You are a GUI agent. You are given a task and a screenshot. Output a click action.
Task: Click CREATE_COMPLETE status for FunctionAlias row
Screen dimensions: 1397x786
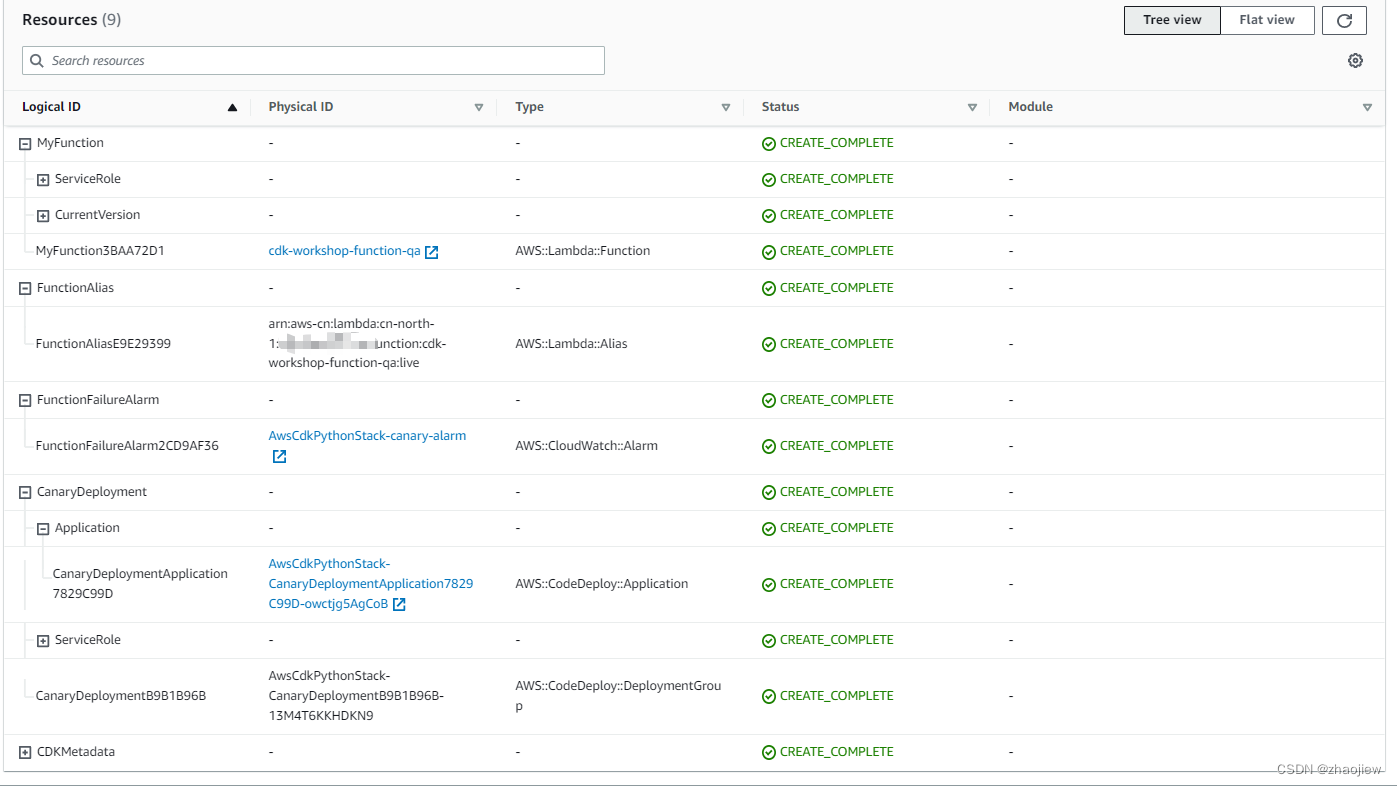coord(836,288)
